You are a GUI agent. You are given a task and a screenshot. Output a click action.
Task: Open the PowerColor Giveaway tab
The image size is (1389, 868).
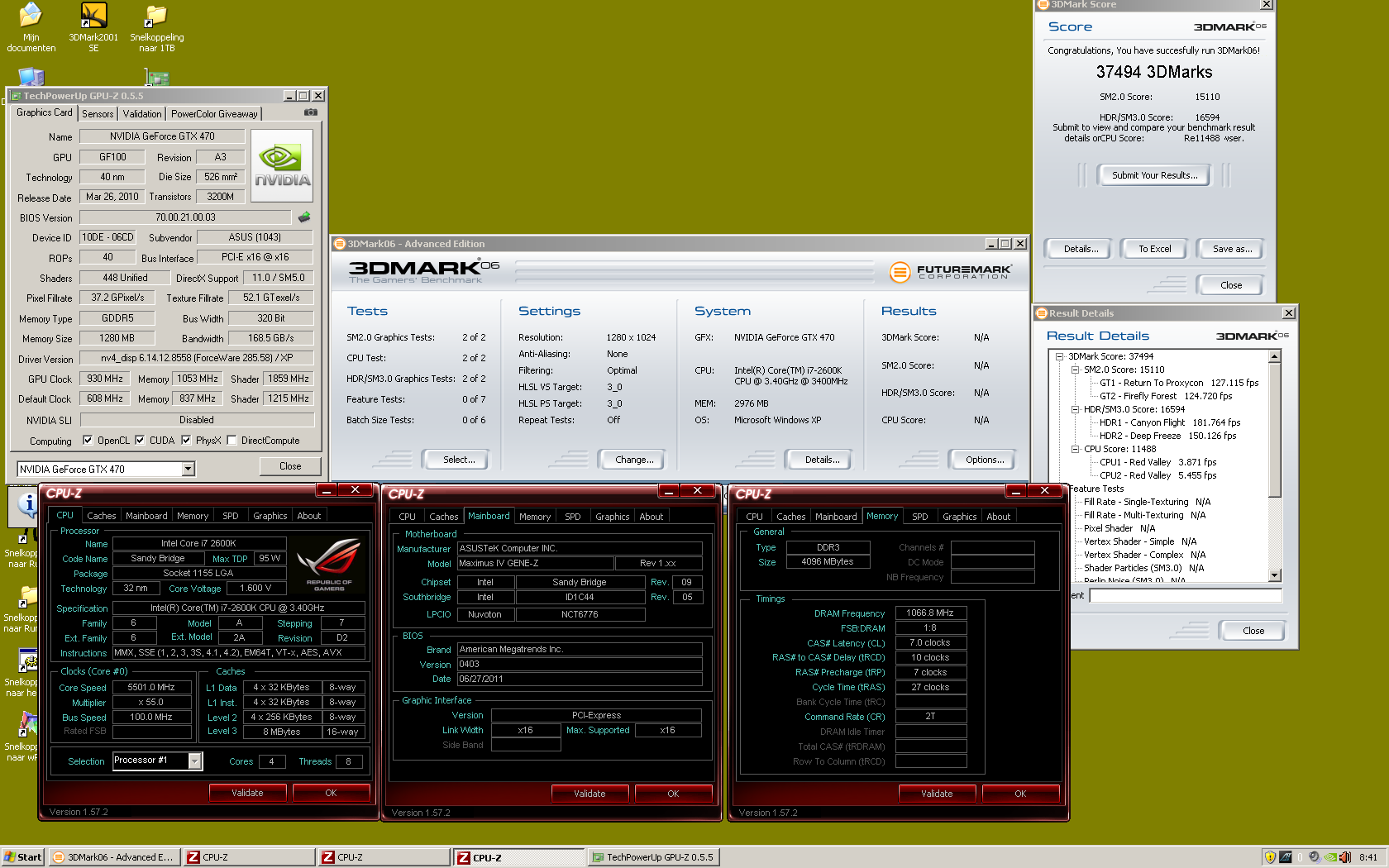tap(214, 114)
